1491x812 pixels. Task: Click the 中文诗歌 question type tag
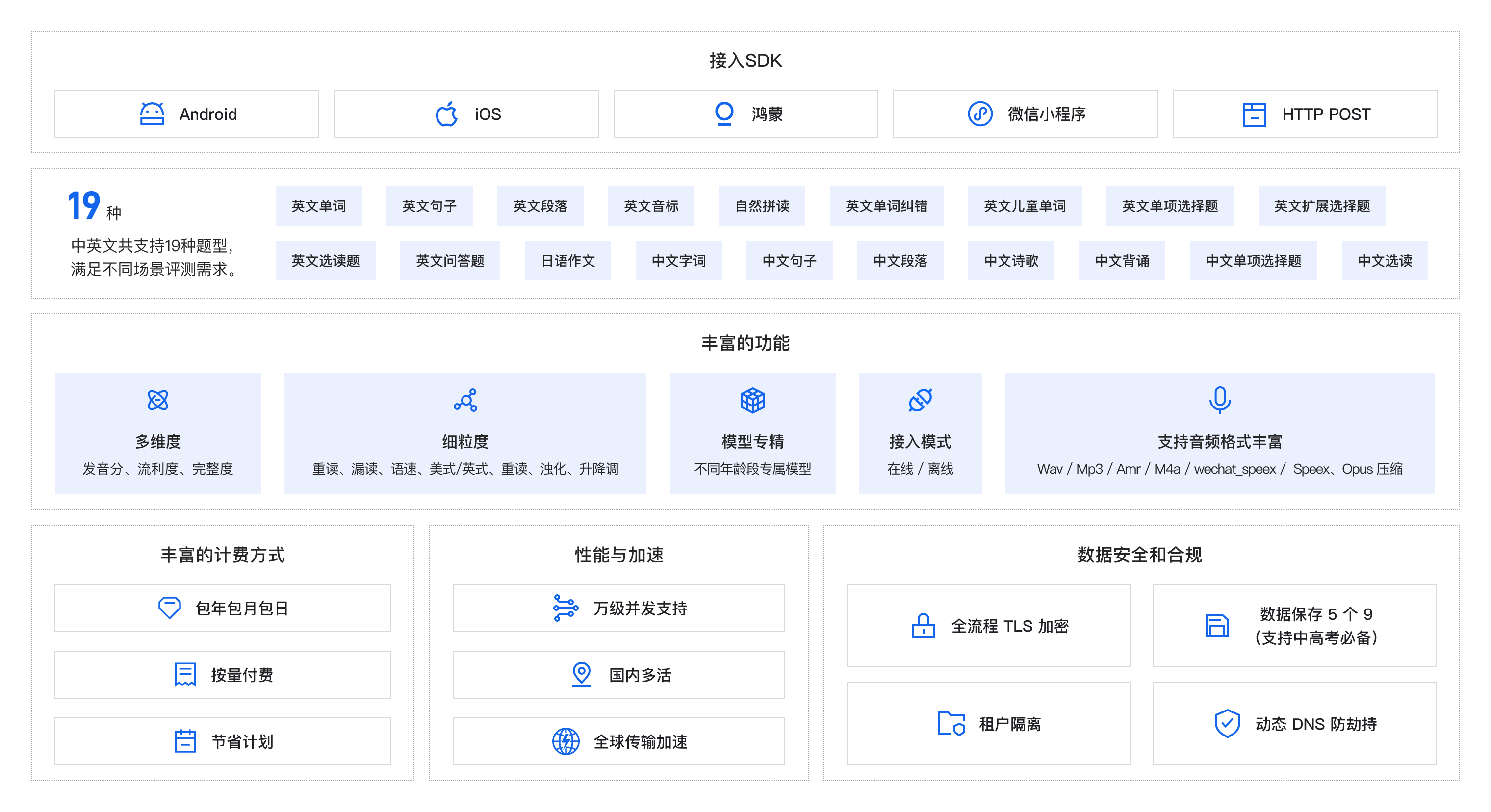[x=1011, y=261]
